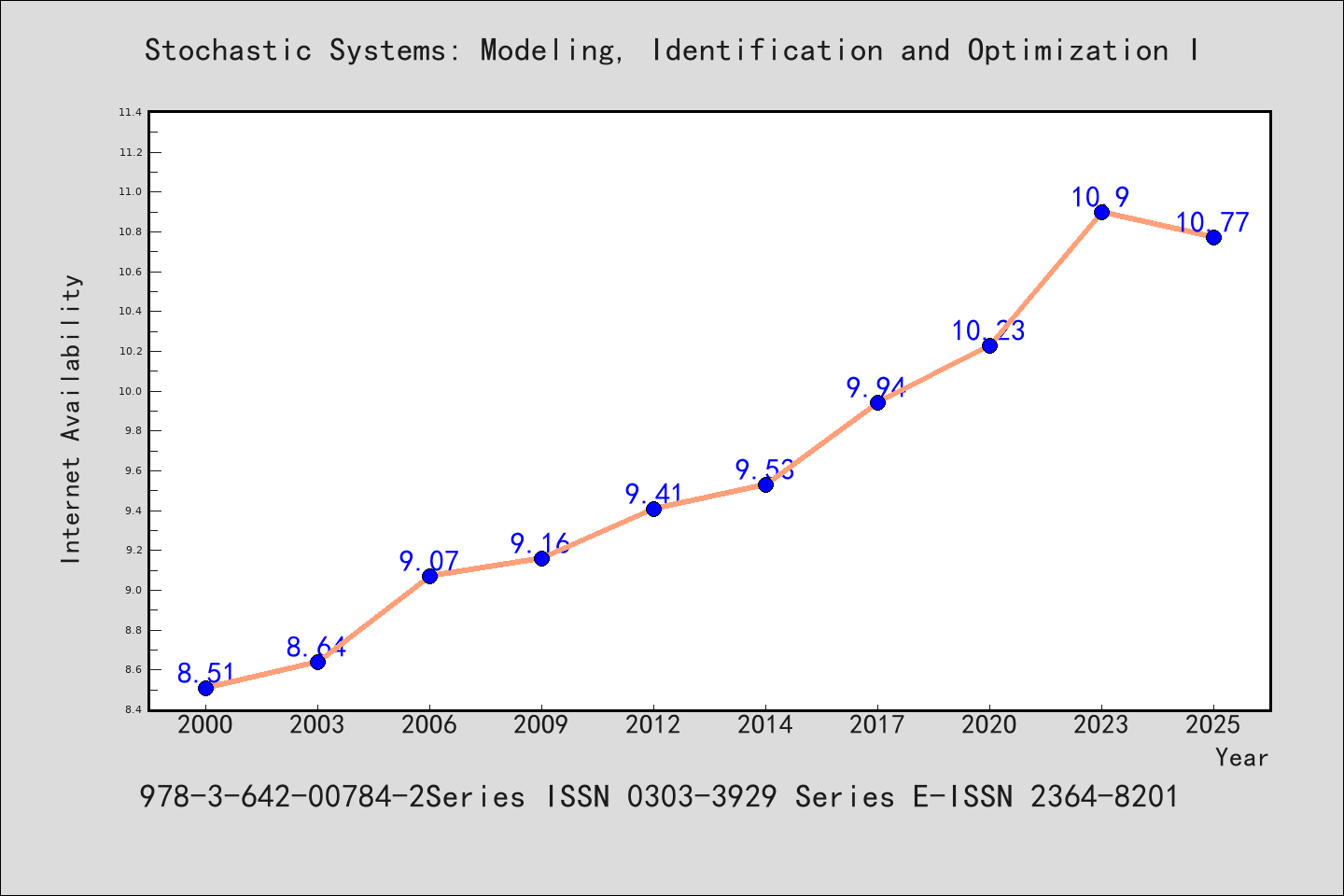This screenshot has height=896, width=1344.
Task: Click the Internet Availability axis label
Action: click(x=72, y=418)
